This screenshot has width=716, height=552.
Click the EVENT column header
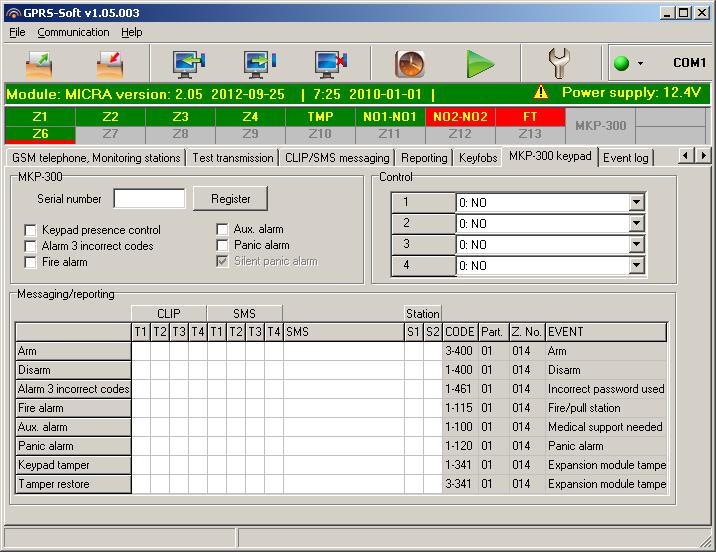tap(606, 332)
